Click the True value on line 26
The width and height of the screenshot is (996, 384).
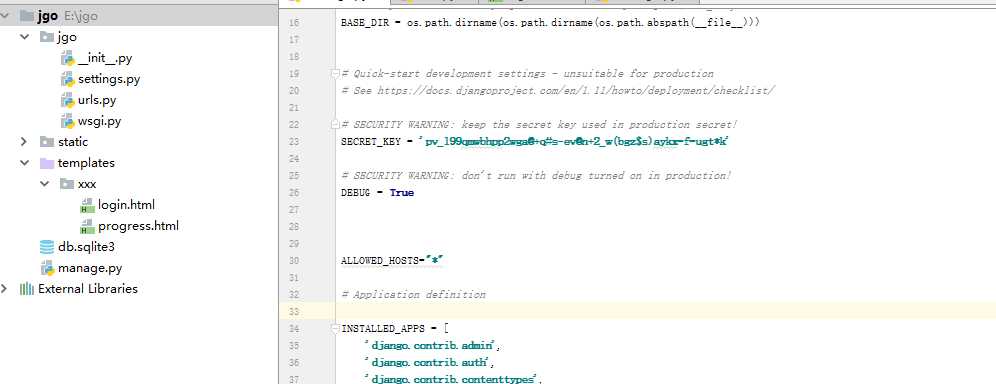[x=401, y=192]
